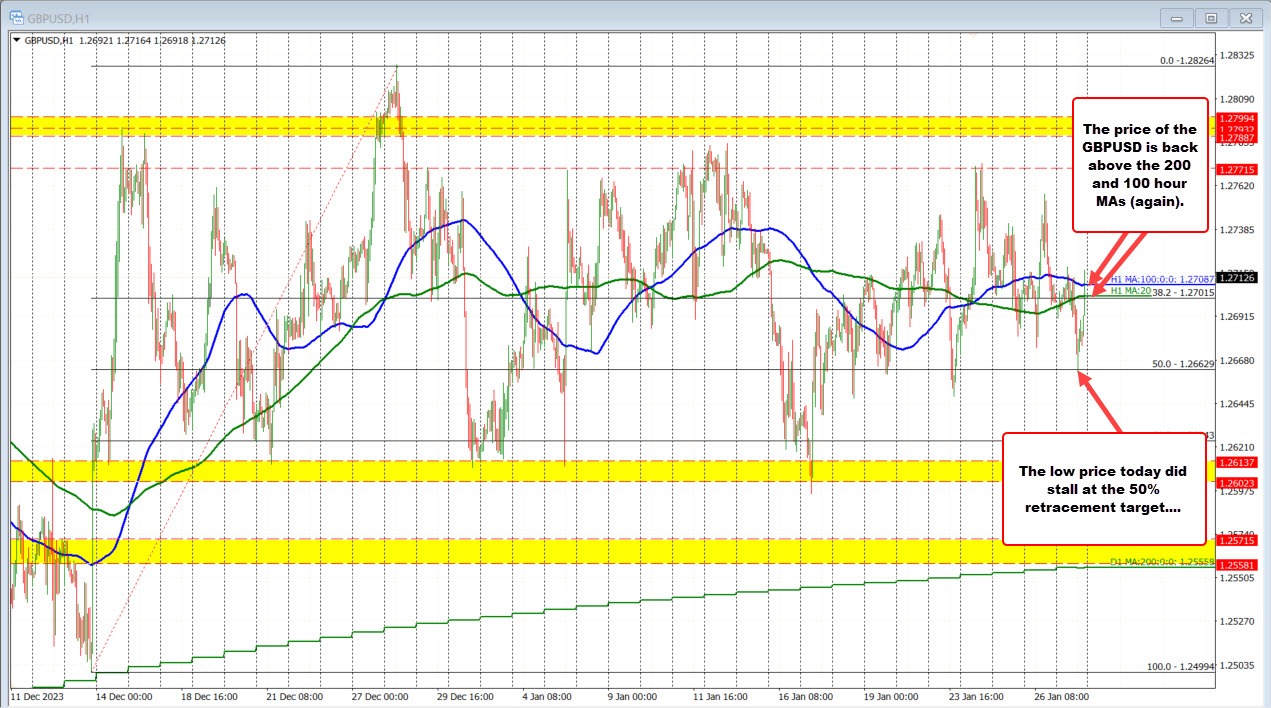Click the 1.28325 value on the price axis
The width and height of the screenshot is (1271, 708).
(x=1239, y=55)
